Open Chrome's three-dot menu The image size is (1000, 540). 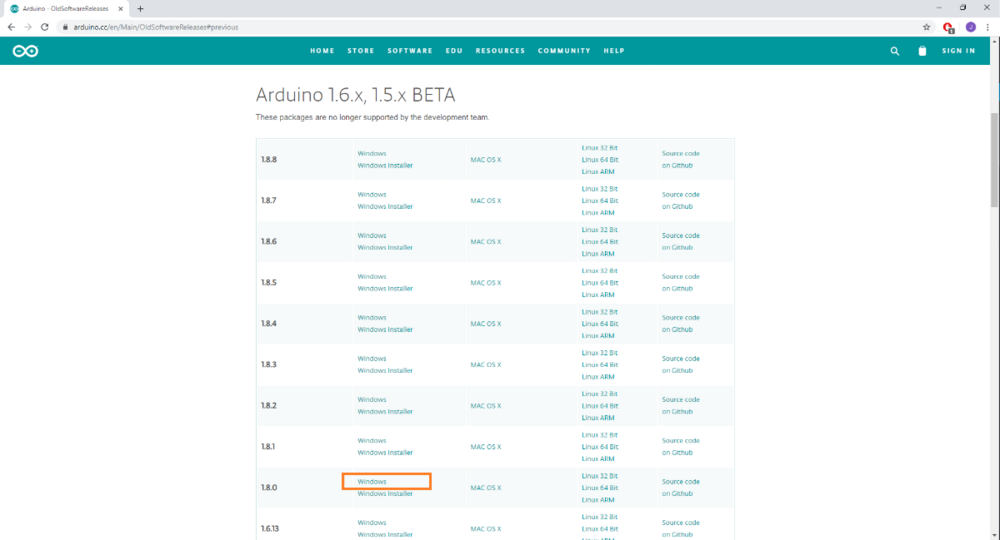pos(988,27)
